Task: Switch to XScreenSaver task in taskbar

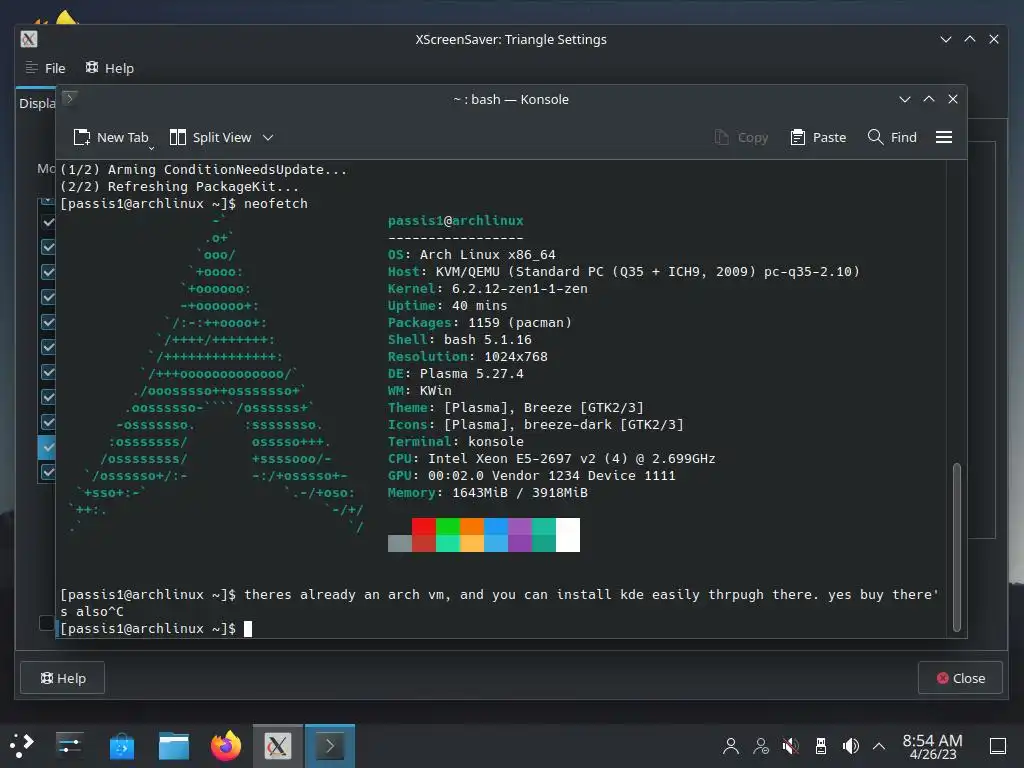Action: (x=278, y=746)
